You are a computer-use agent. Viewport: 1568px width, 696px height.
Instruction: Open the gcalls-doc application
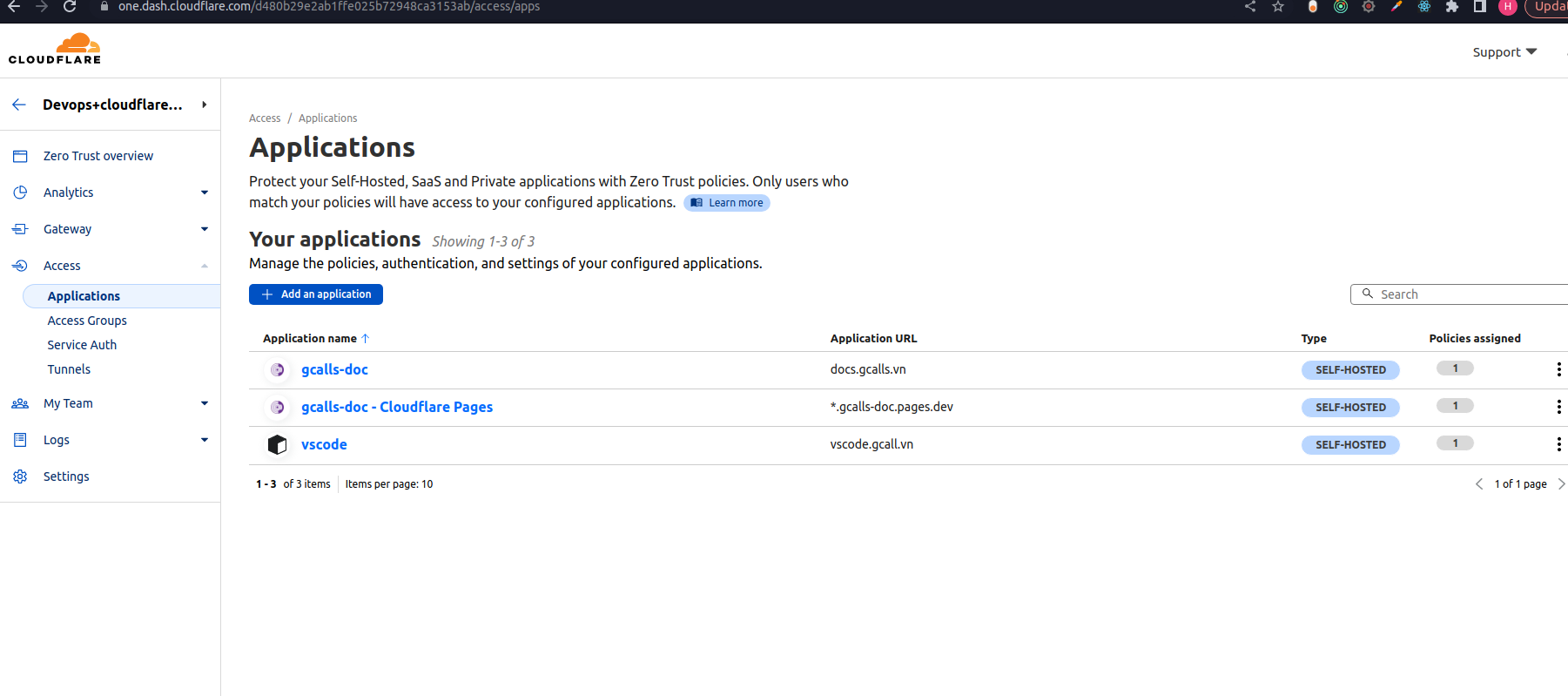334,369
